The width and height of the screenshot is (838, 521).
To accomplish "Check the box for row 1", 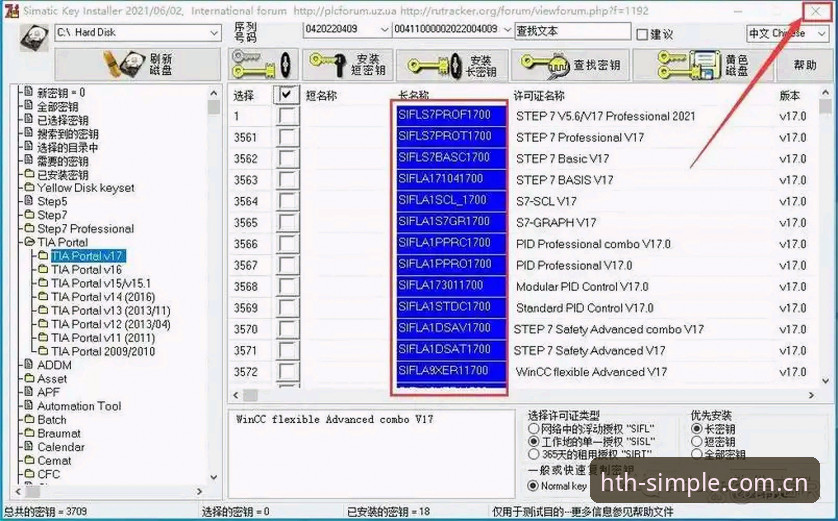I will pos(287,116).
